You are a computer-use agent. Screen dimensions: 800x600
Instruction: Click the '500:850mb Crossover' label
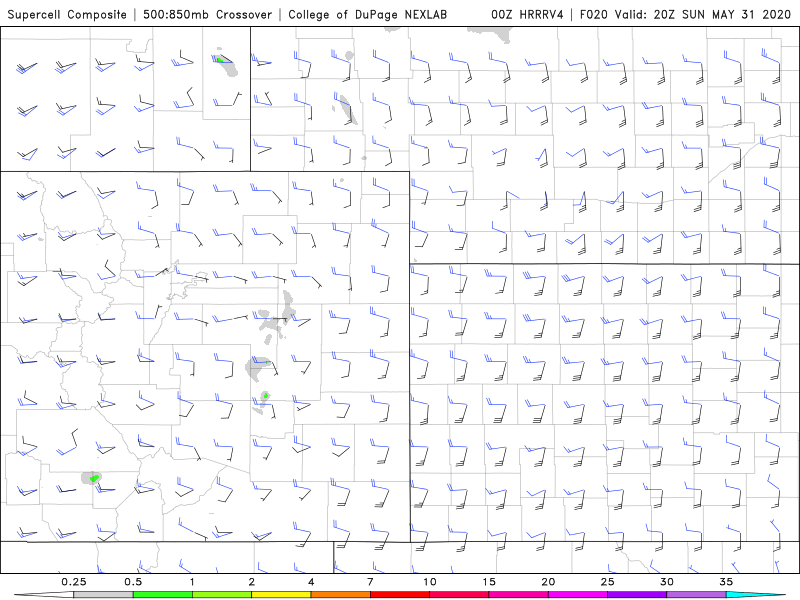point(208,14)
